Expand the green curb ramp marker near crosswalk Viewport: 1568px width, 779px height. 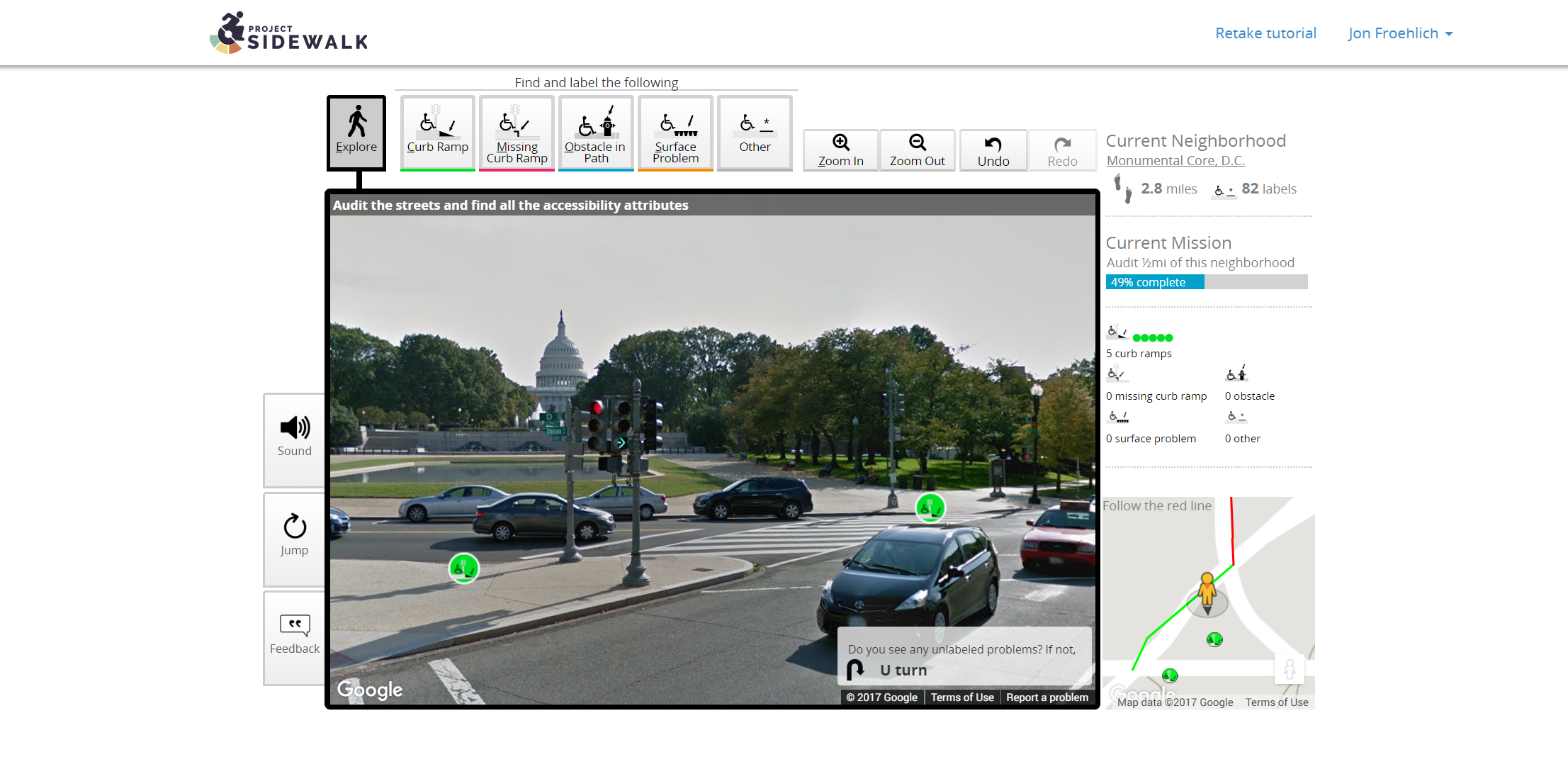pos(930,508)
